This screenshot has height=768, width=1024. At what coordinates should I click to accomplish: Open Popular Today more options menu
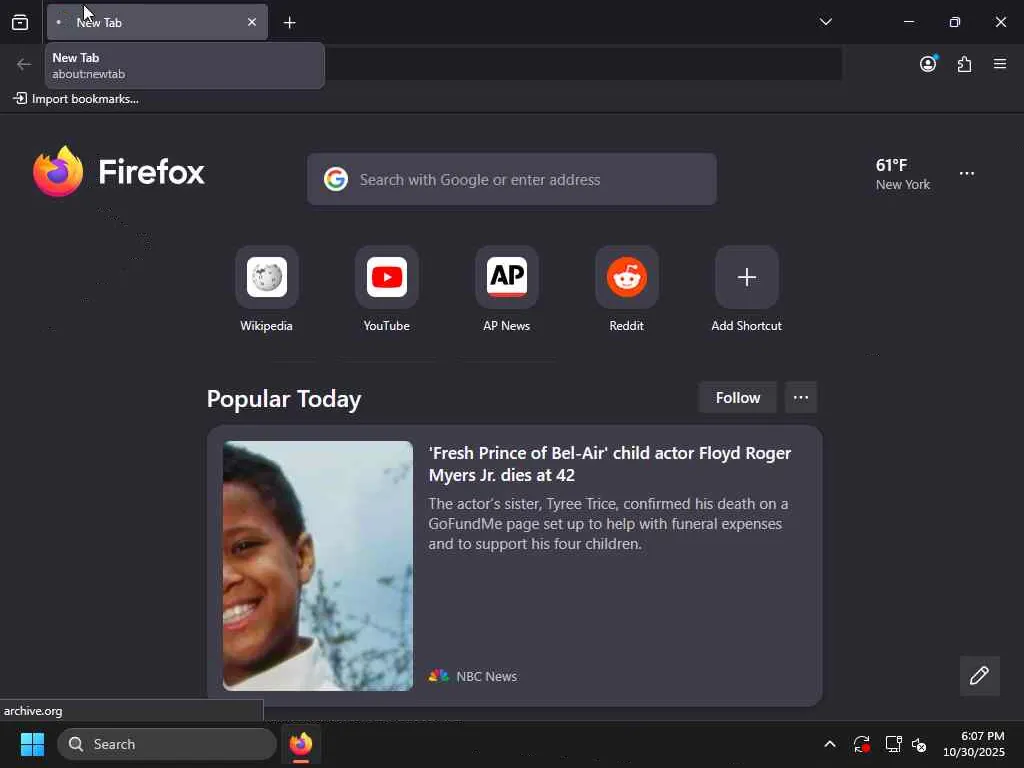click(x=801, y=398)
